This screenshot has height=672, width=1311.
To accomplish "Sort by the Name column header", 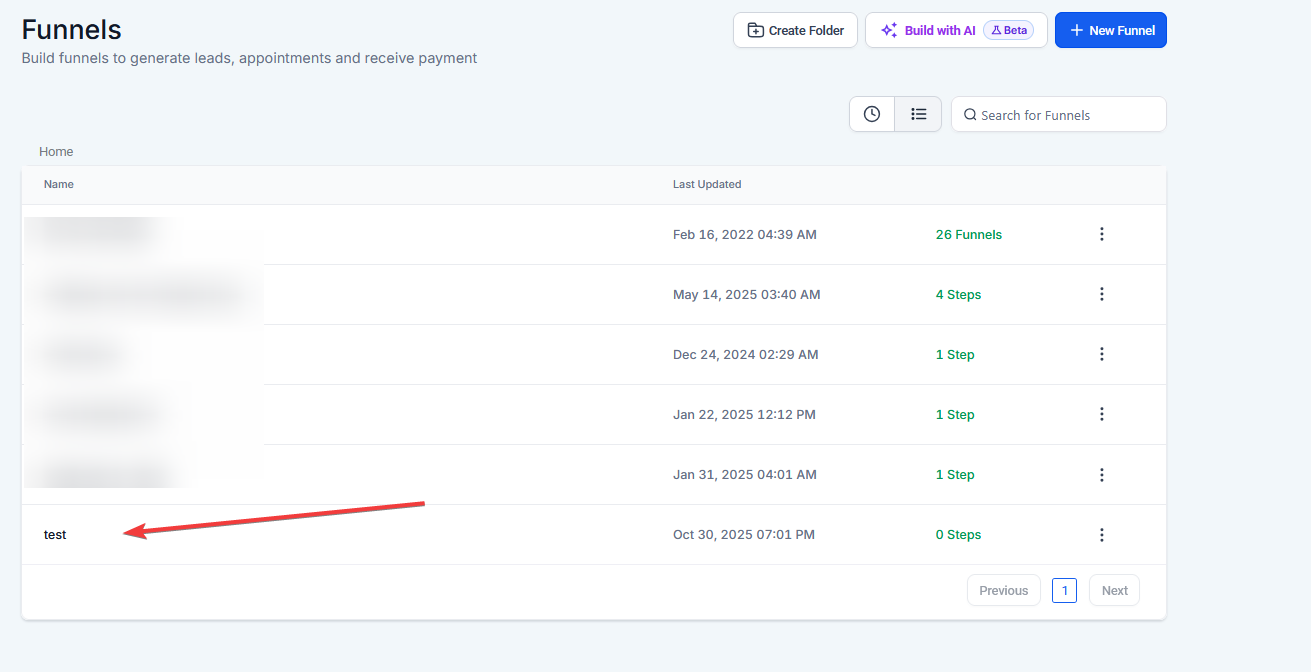I will [x=59, y=184].
